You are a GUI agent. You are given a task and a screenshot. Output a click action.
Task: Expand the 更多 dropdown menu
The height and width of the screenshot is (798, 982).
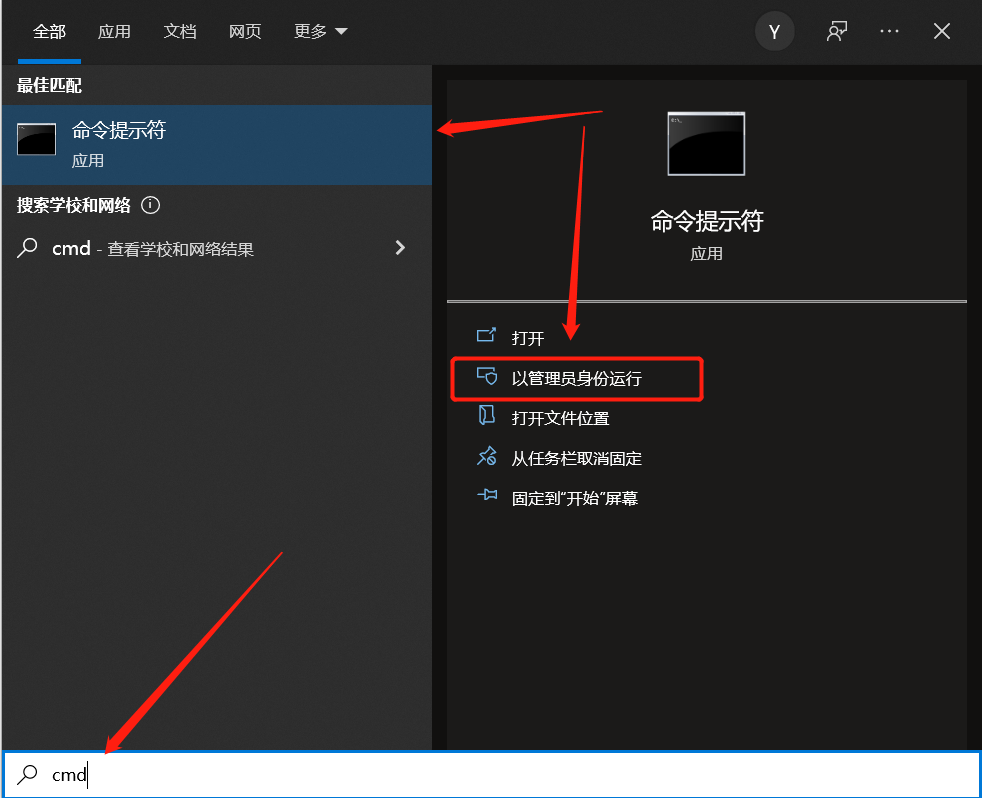click(x=320, y=31)
